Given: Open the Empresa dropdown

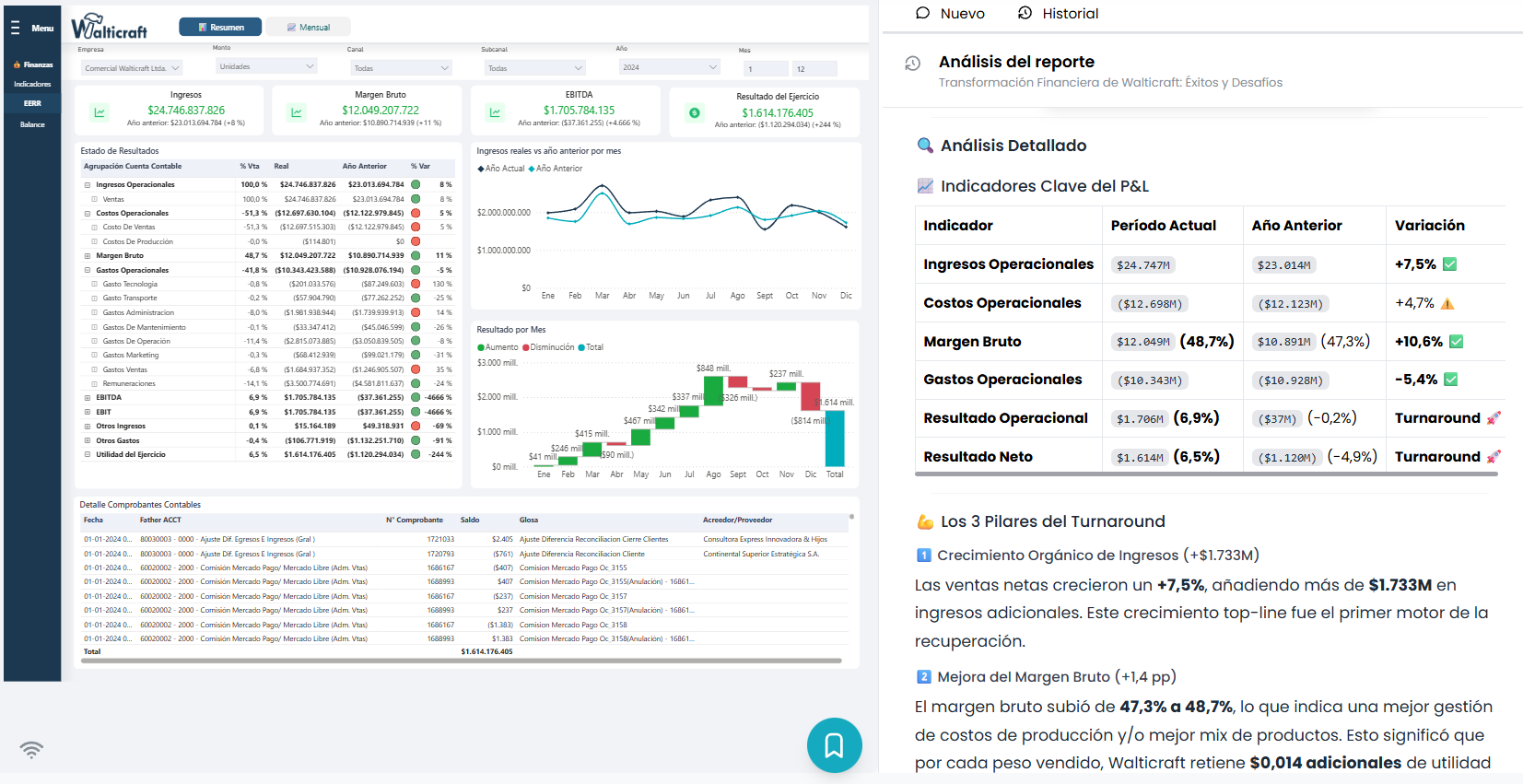Looking at the screenshot, I should (132, 68).
